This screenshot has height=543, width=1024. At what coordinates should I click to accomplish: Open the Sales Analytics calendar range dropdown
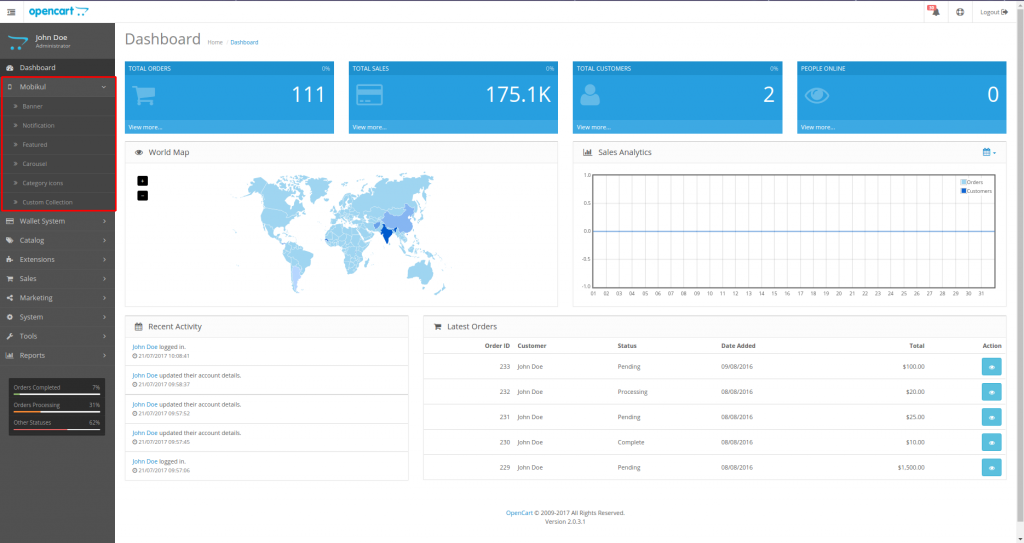(x=989, y=152)
